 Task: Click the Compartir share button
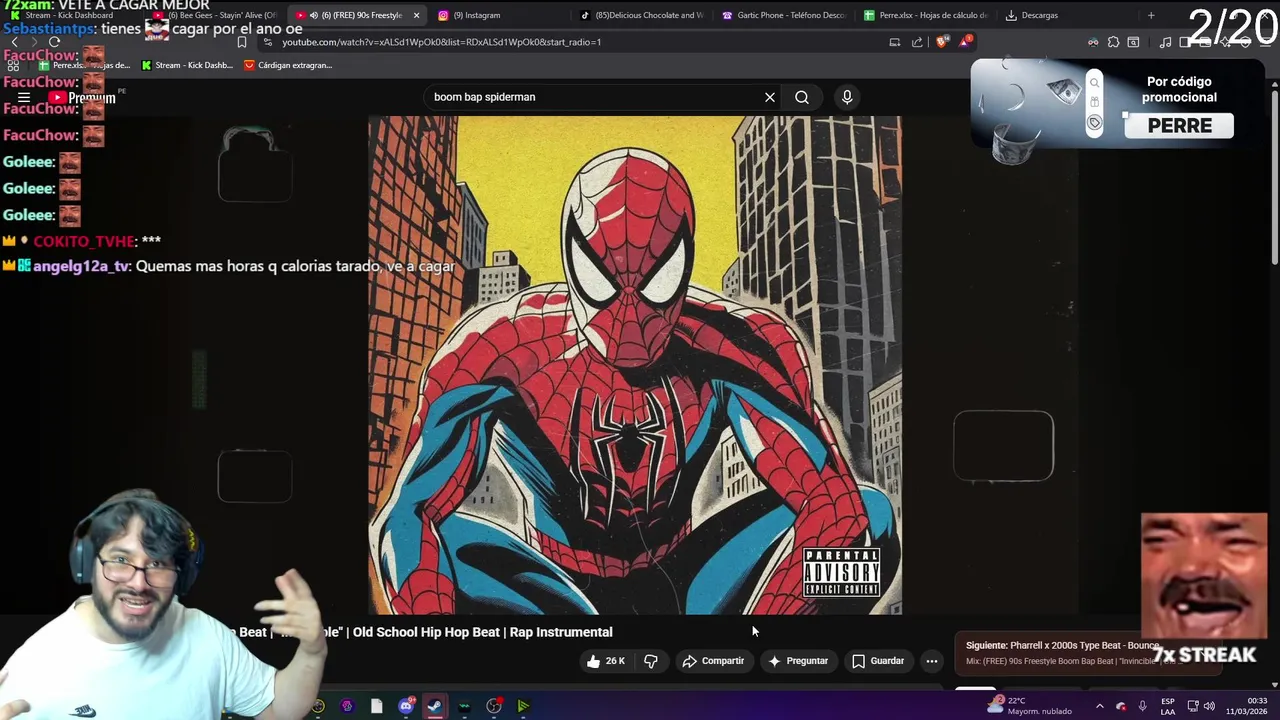click(x=713, y=661)
